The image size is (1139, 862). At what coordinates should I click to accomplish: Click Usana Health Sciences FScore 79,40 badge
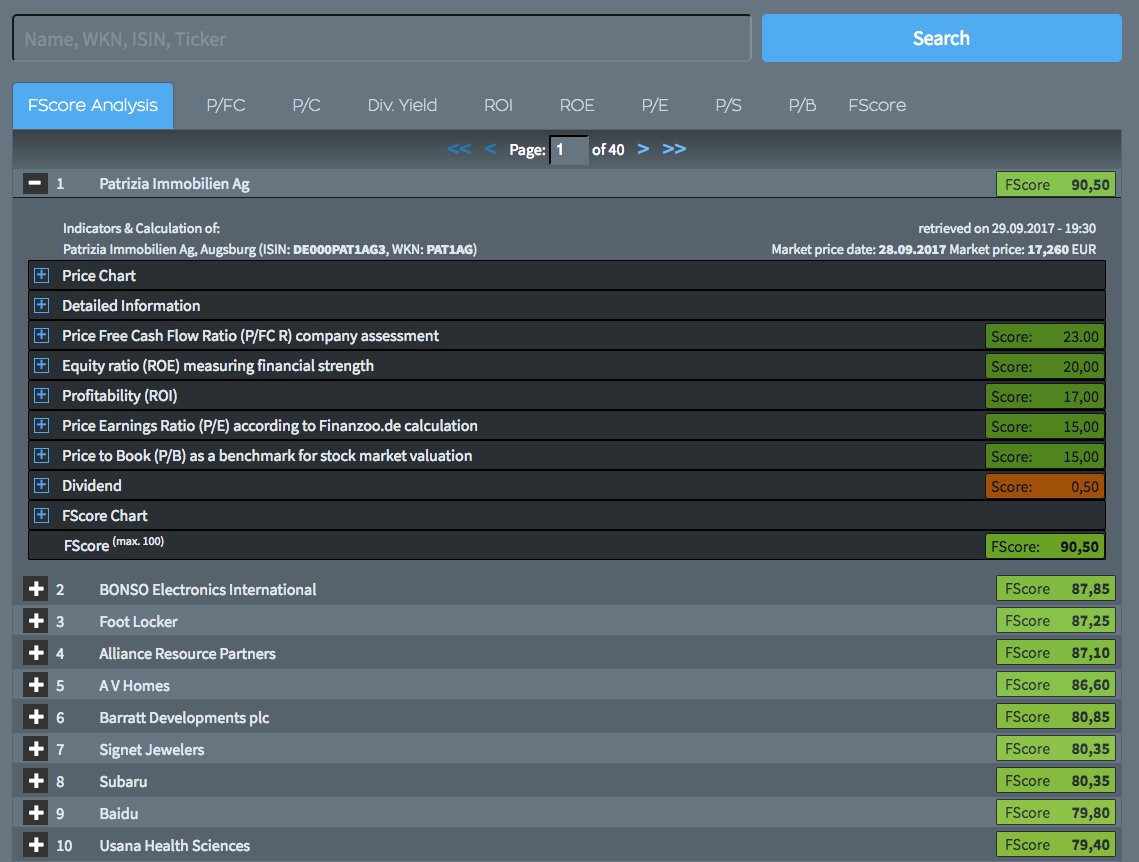coord(1055,844)
